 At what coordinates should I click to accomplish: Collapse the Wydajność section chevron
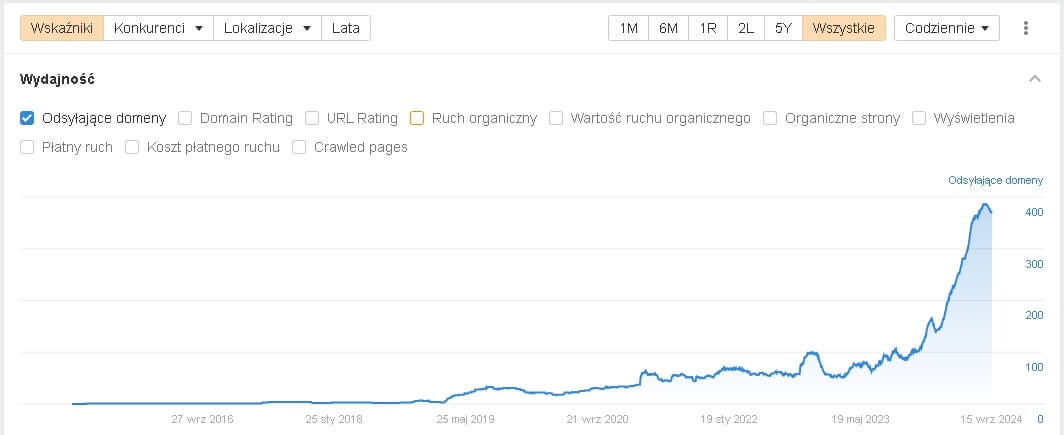pos(1034,79)
